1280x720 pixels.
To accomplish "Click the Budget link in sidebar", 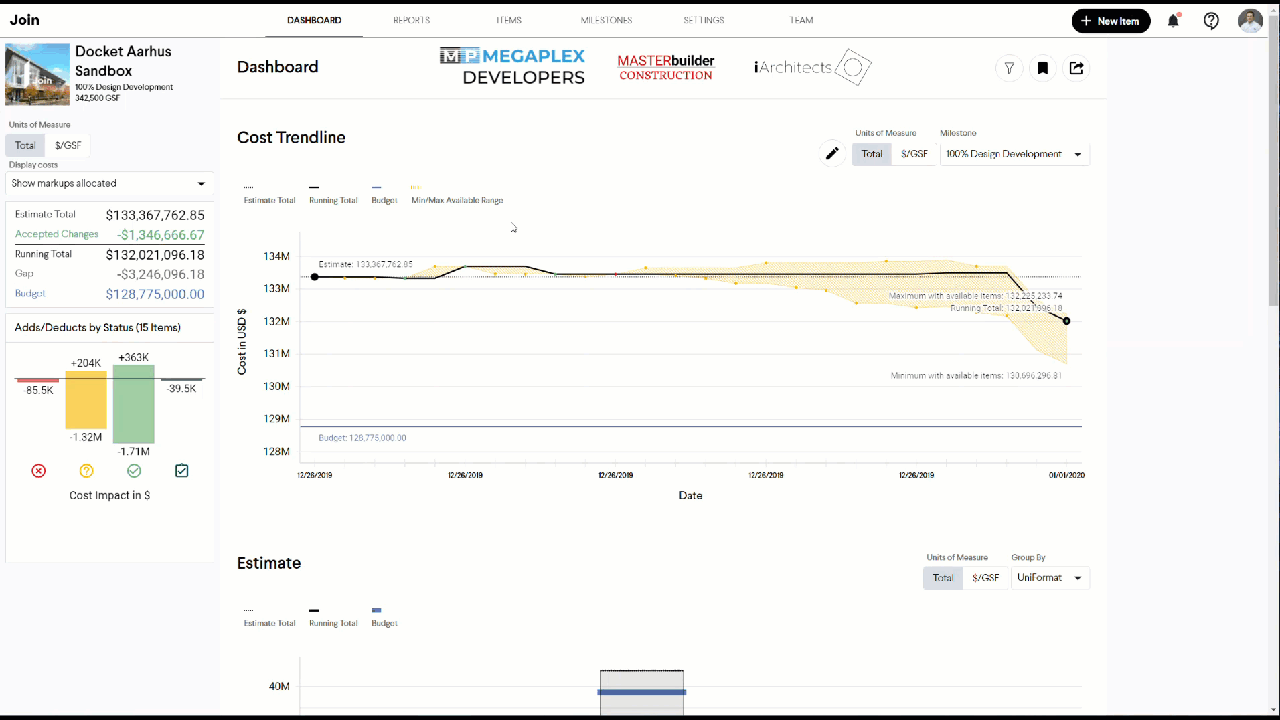I will [x=30, y=294].
